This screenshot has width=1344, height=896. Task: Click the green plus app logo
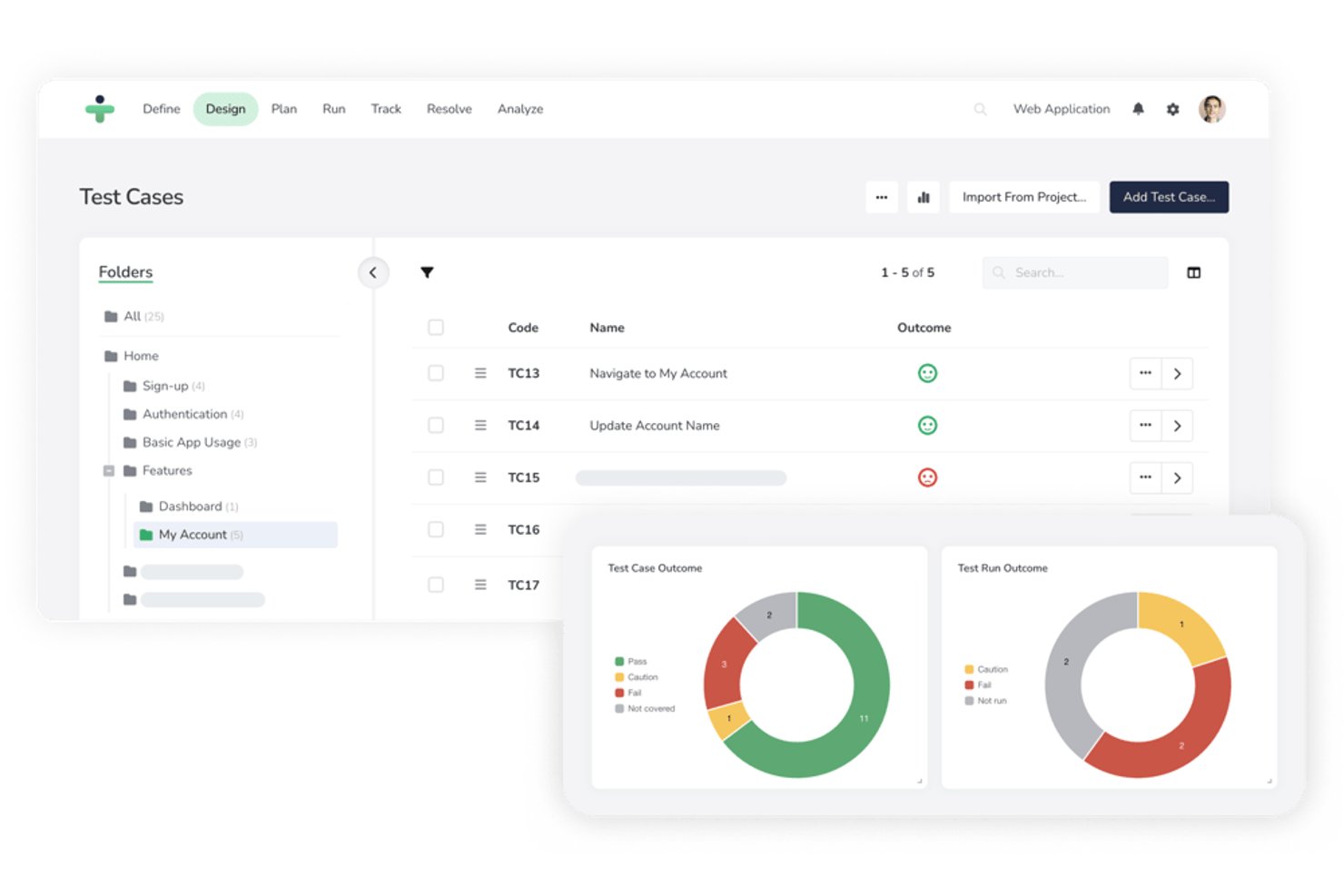pos(100,109)
